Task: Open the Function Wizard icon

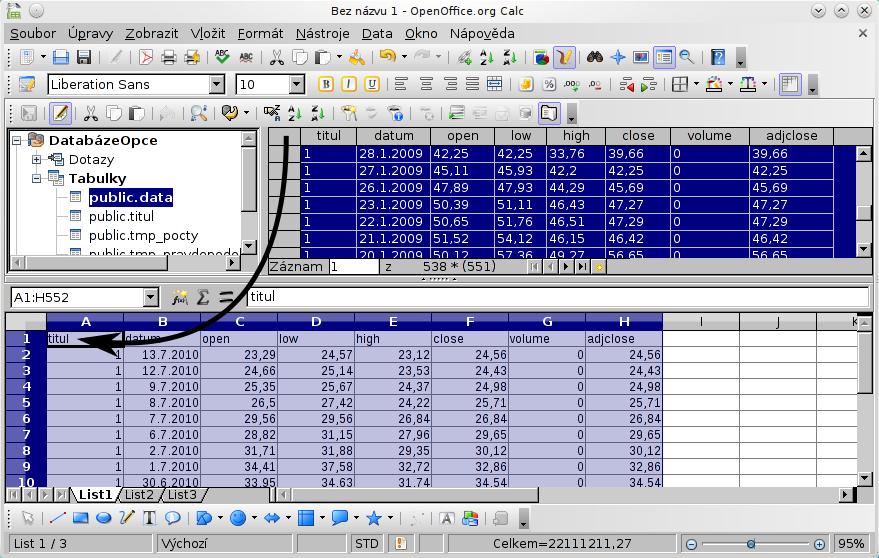Action: coord(180,297)
